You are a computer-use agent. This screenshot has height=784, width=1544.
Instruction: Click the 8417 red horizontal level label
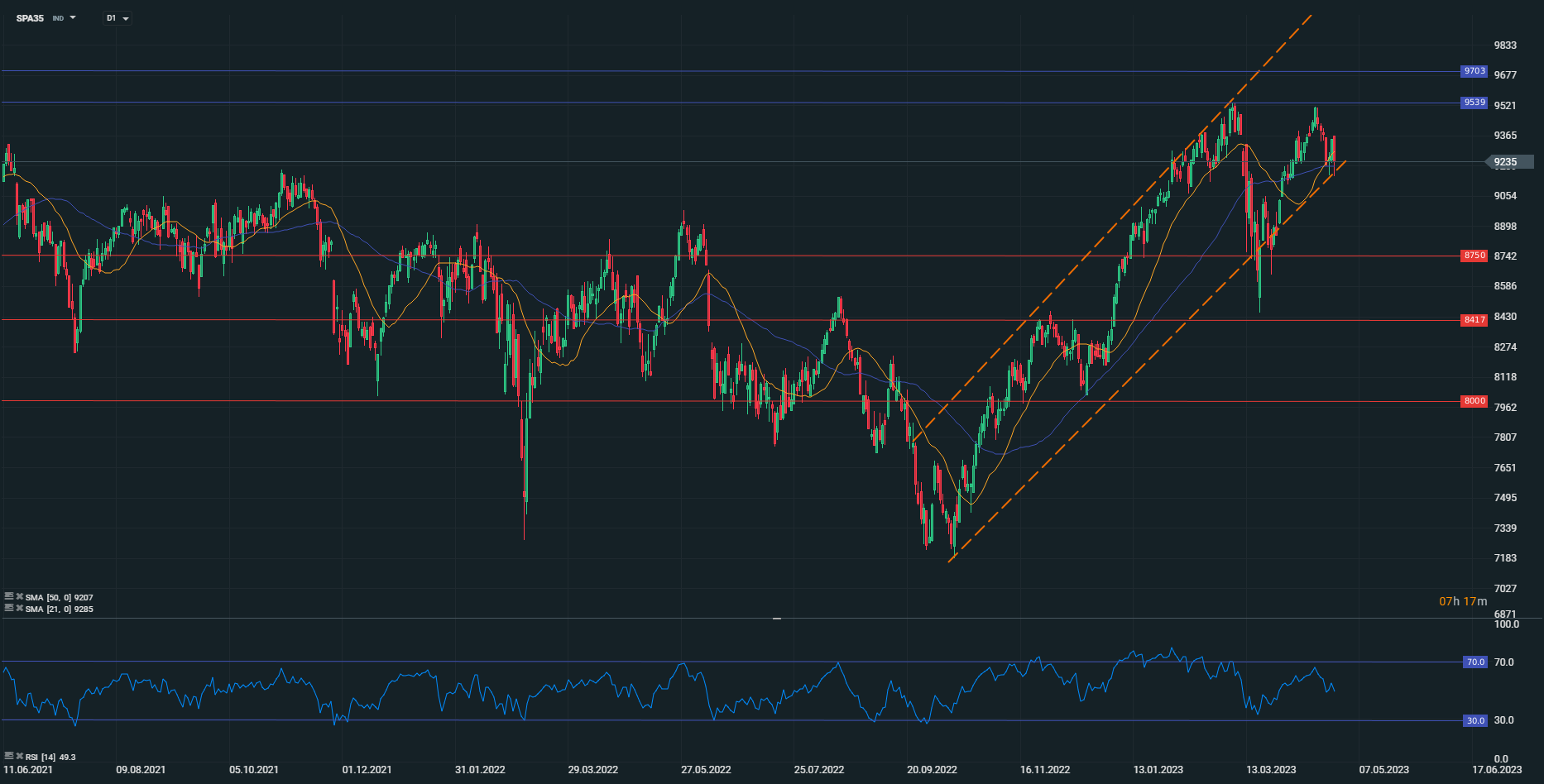click(x=1474, y=319)
